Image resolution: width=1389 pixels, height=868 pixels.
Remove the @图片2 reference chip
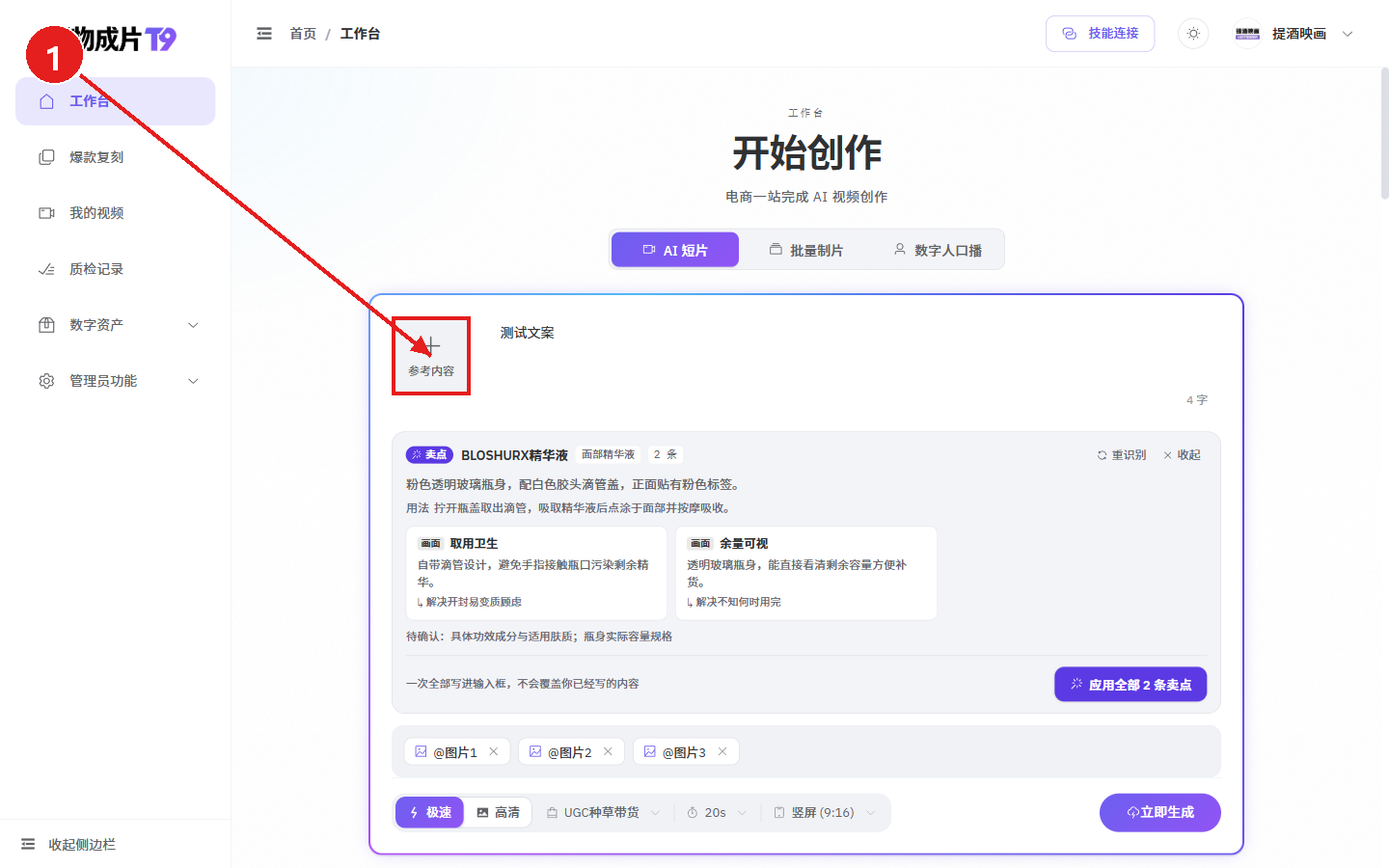[x=608, y=751]
